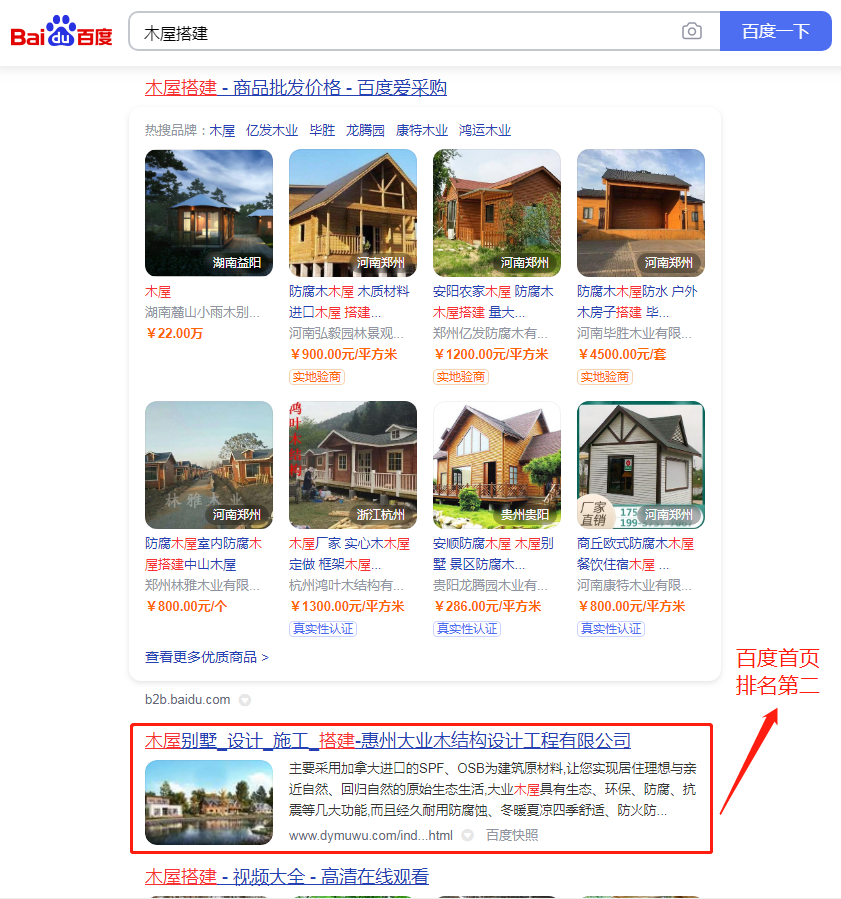
Task: Open thumbnail for ¥900.00元/平方米 wooden house
Action: [353, 213]
